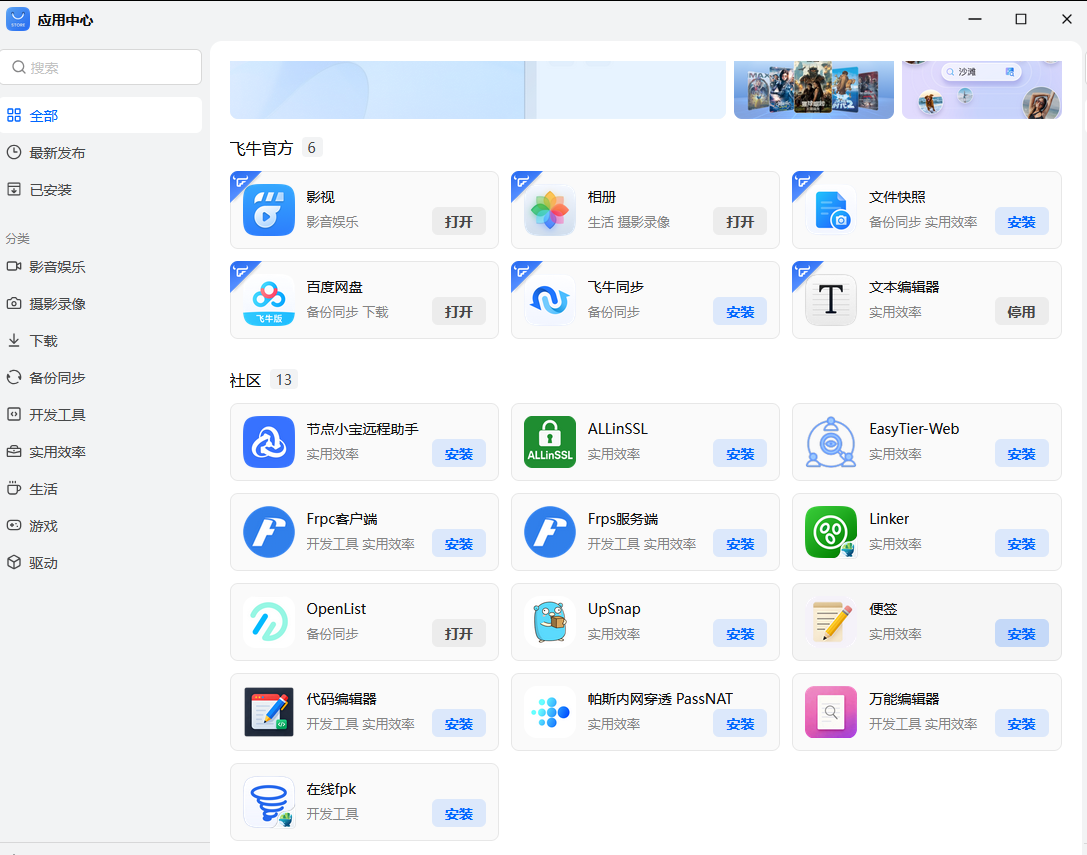Viewport: 1087px width, 855px height.
Task: Select the OpenList app icon
Action: pos(267,622)
